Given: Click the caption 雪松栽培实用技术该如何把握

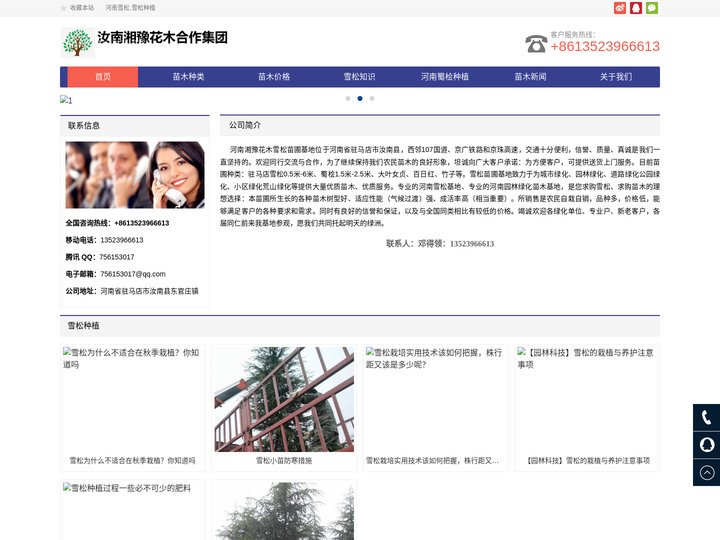Looking at the screenshot, I should pyautogui.click(x=432, y=461).
